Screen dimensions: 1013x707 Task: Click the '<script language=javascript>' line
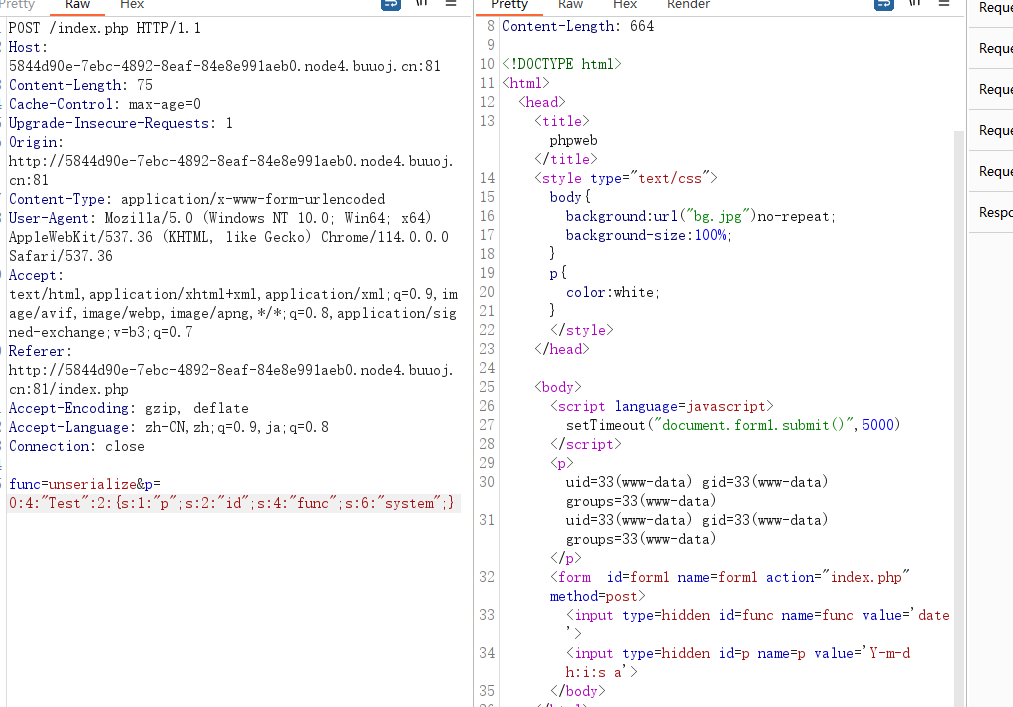662,406
